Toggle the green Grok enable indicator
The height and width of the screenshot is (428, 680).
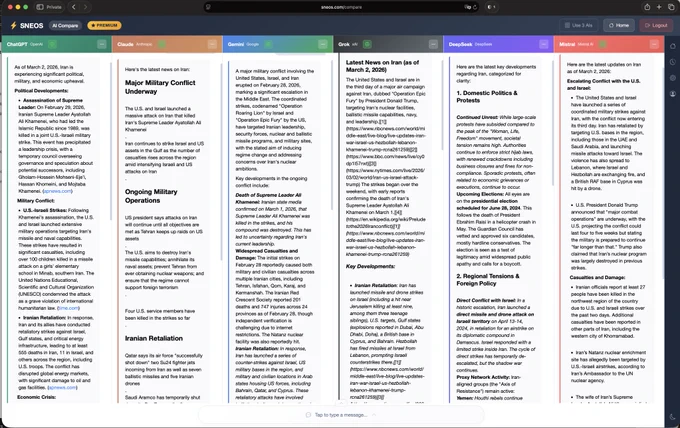tap(367, 44)
